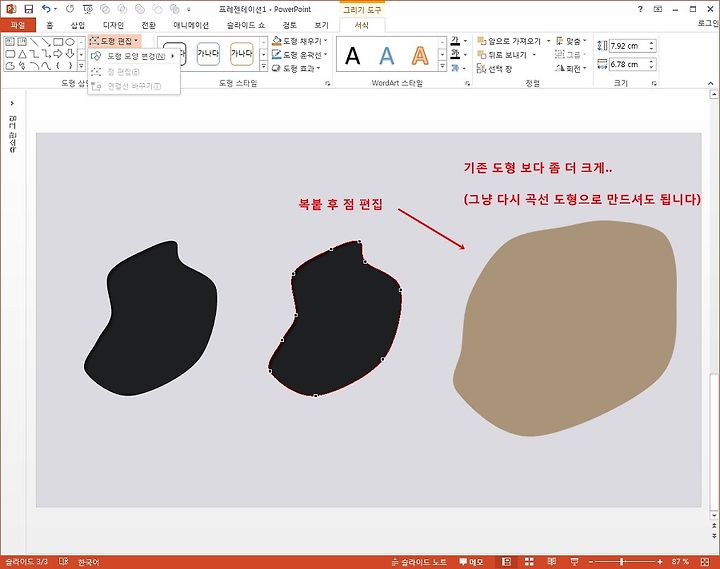The image size is (720, 569).
Task: Switch to the Review (검토) tab
Action: coord(290,25)
